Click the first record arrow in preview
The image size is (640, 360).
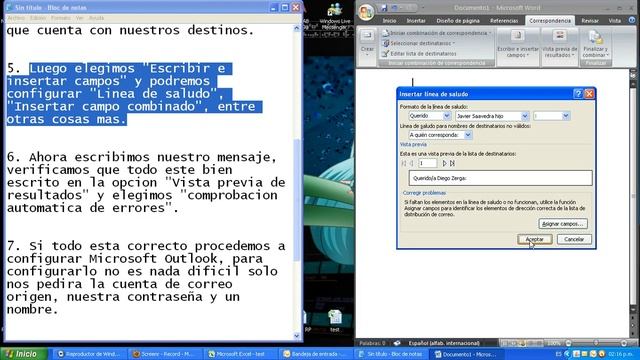(x=404, y=163)
